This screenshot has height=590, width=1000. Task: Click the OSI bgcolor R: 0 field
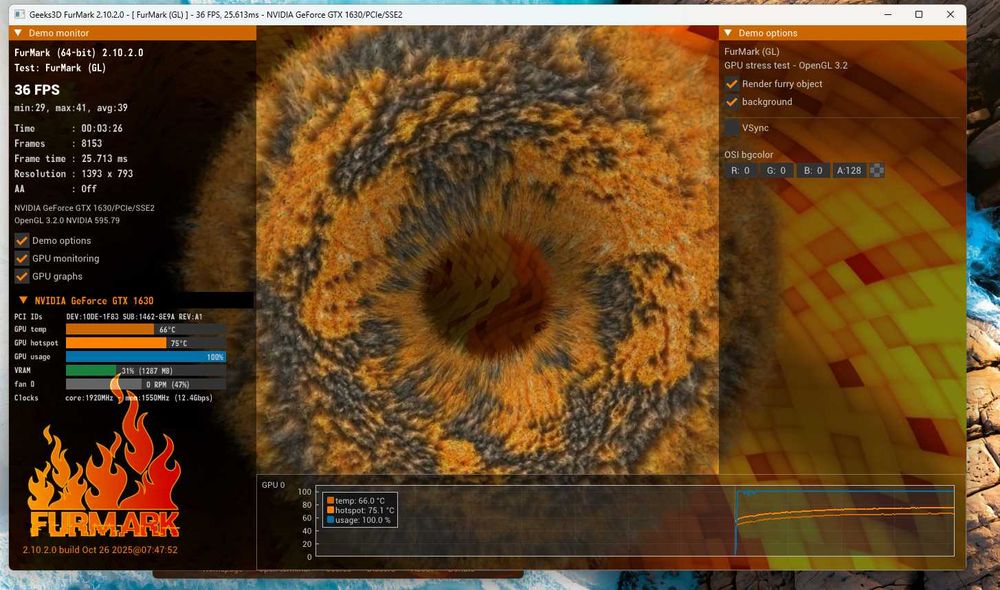point(740,170)
